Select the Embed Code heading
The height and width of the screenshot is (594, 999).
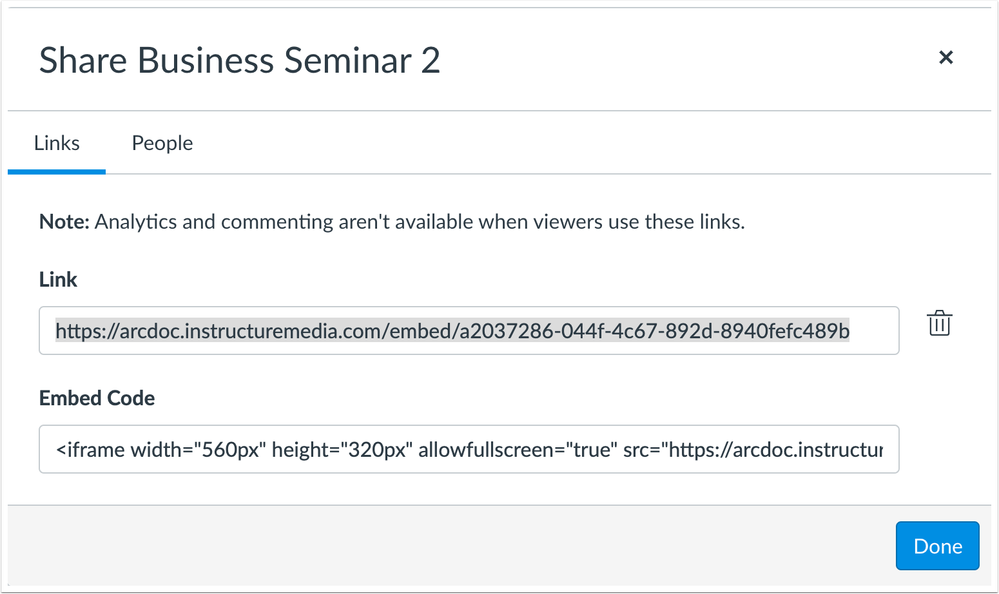point(96,398)
